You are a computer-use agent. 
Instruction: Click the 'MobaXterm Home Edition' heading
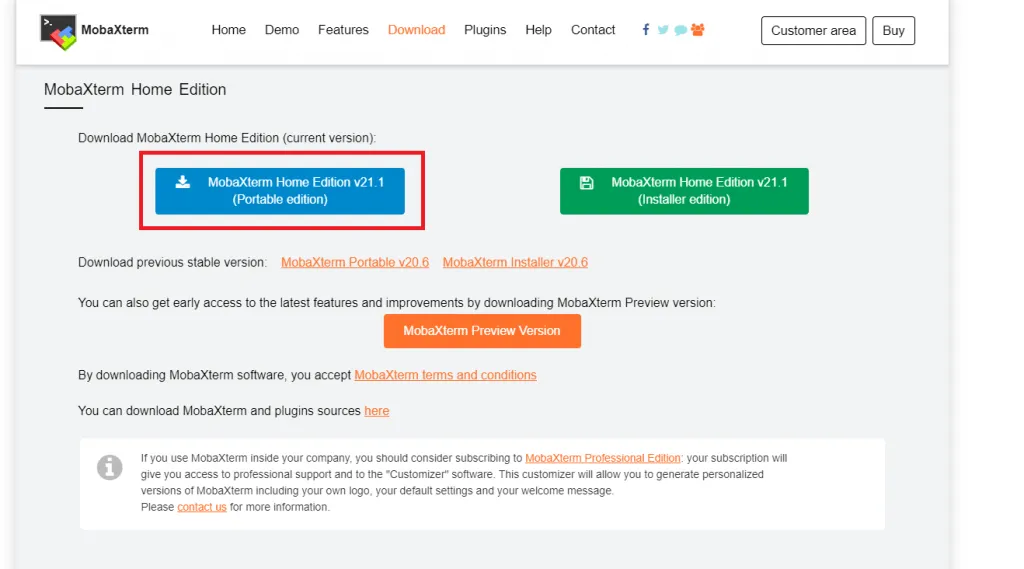point(135,89)
